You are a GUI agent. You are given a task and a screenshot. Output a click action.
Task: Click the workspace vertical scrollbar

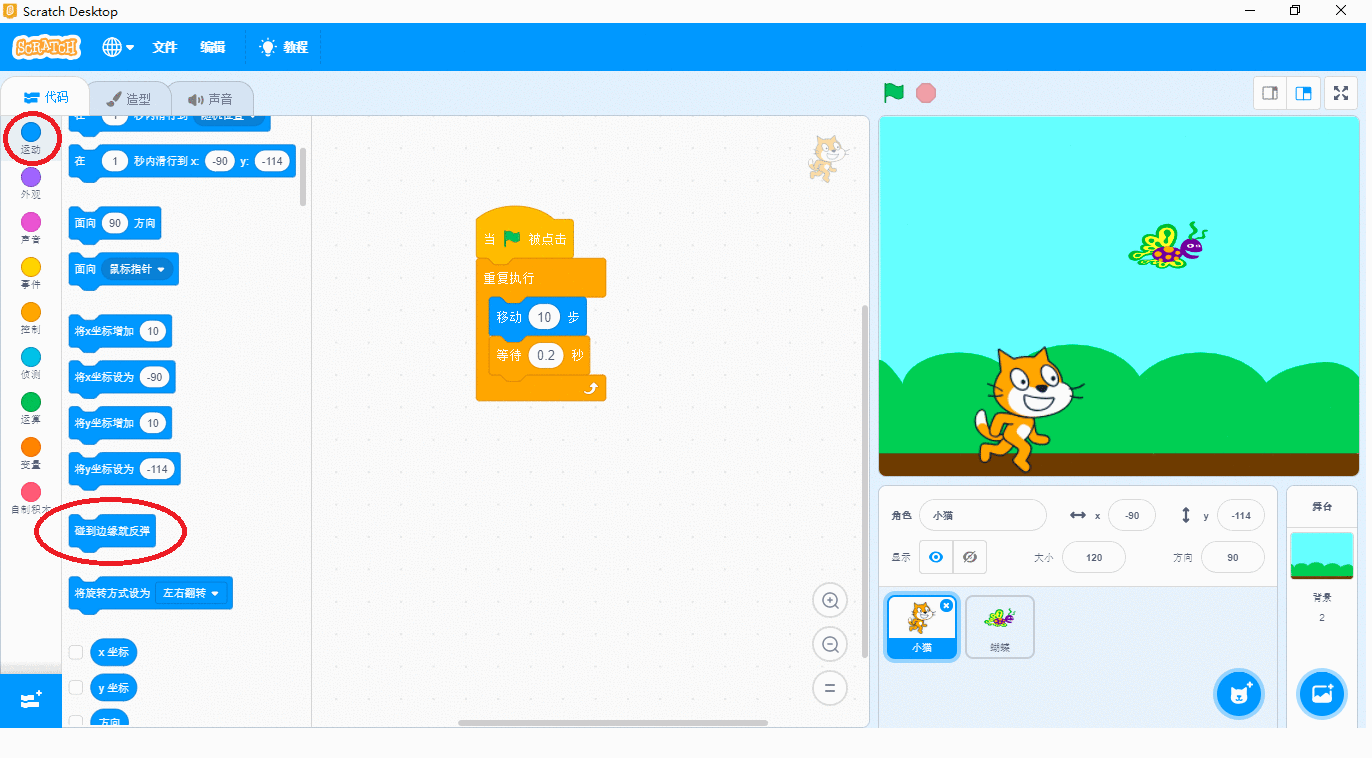pyautogui.click(x=865, y=481)
